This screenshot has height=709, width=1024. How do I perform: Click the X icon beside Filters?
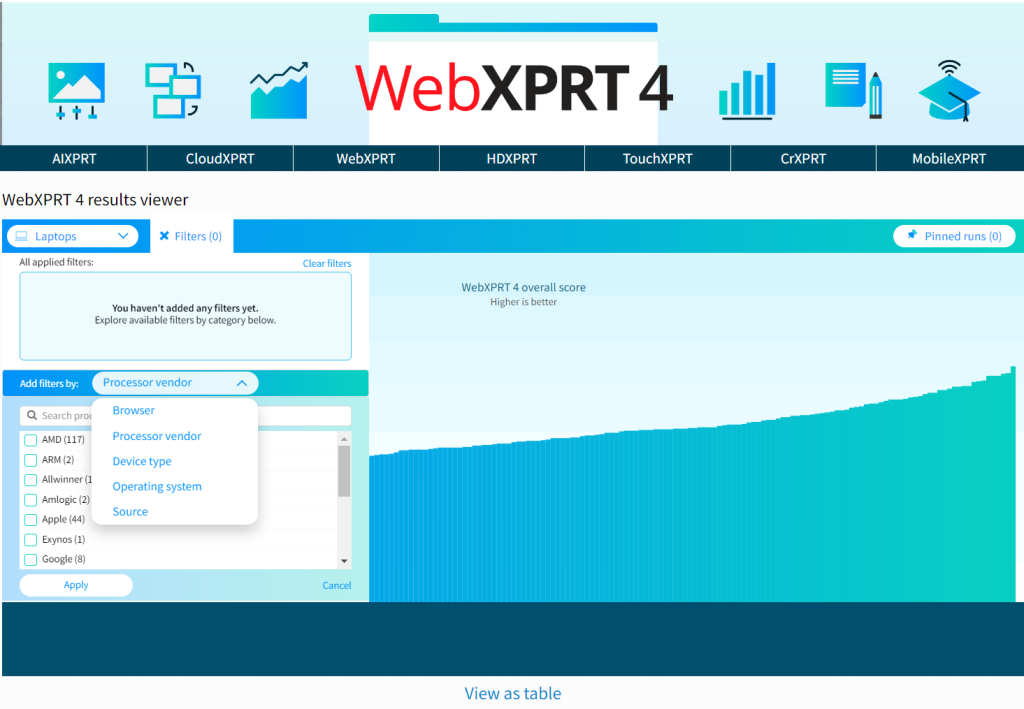coord(165,236)
